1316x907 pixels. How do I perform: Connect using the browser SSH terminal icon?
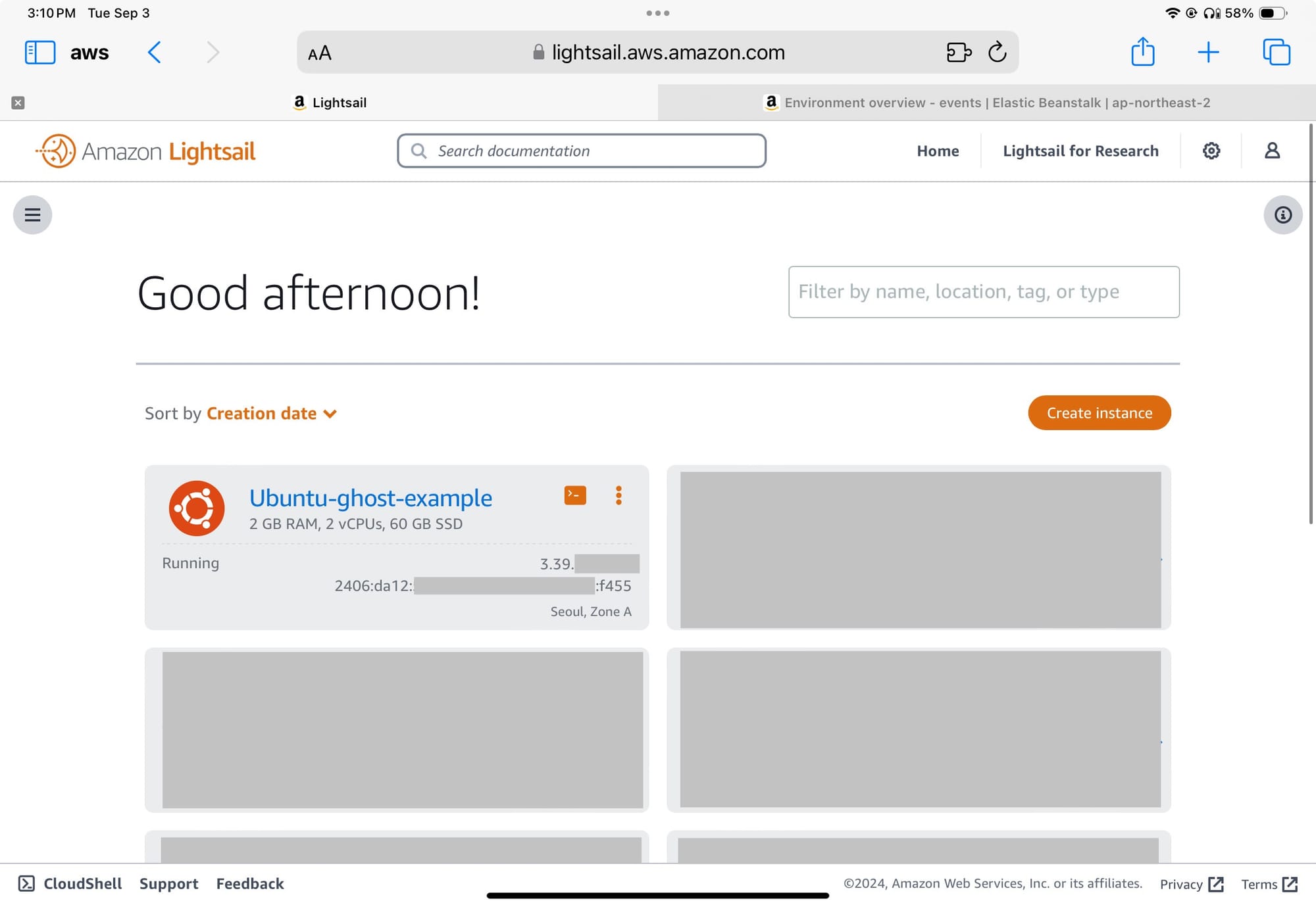tap(575, 495)
